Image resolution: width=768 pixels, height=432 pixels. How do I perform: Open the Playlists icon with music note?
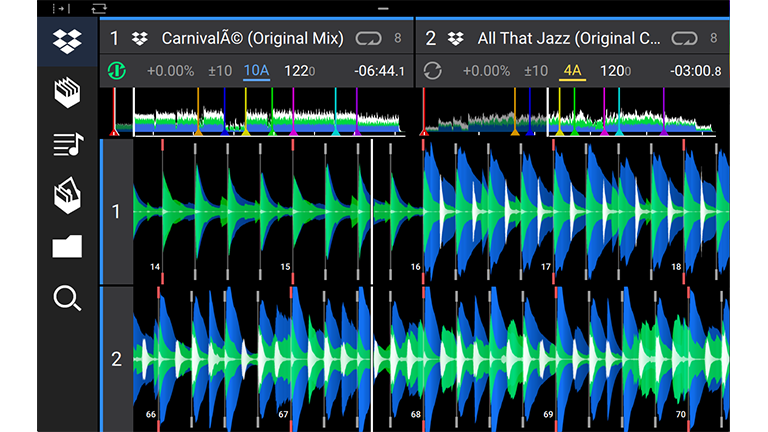pos(67,145)
